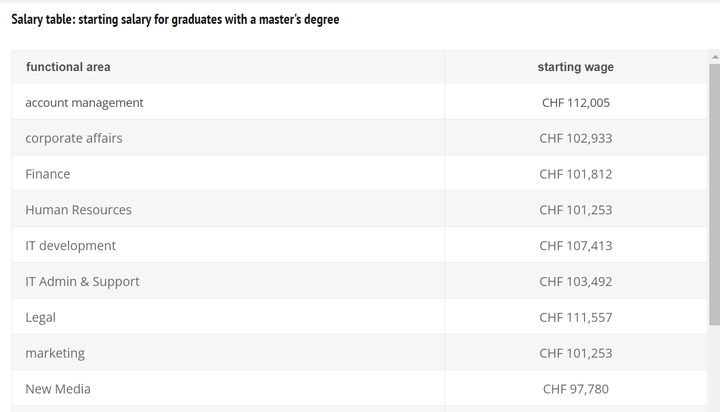Click the CHF 111,557 wage value
The width and height of the screenshot is (720, 412).
(575, 317)
